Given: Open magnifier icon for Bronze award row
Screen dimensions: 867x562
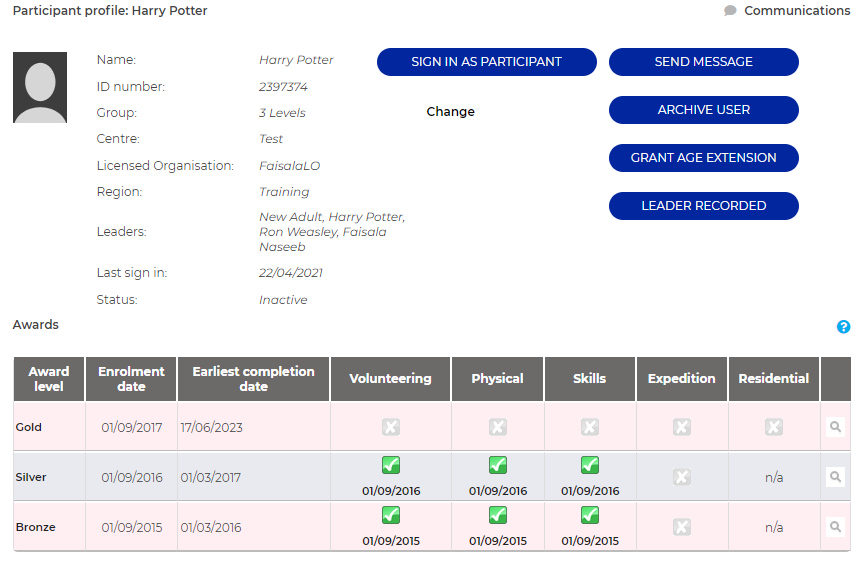Looking at the screenshot, I should pos(835,527).
